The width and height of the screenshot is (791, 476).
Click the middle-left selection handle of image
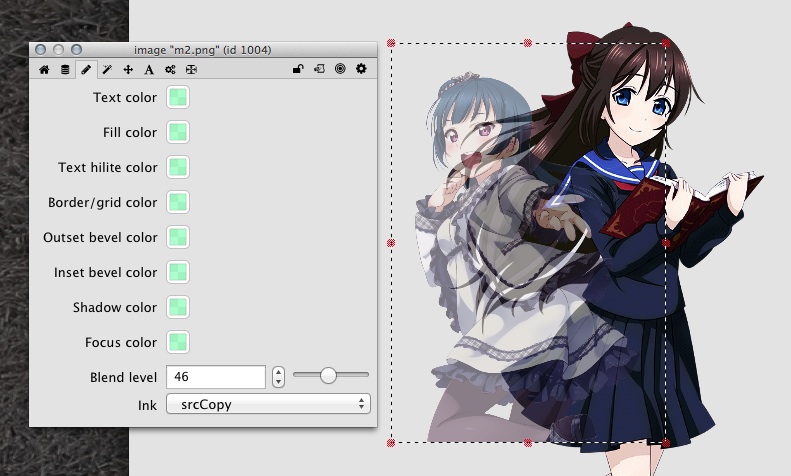391,243
